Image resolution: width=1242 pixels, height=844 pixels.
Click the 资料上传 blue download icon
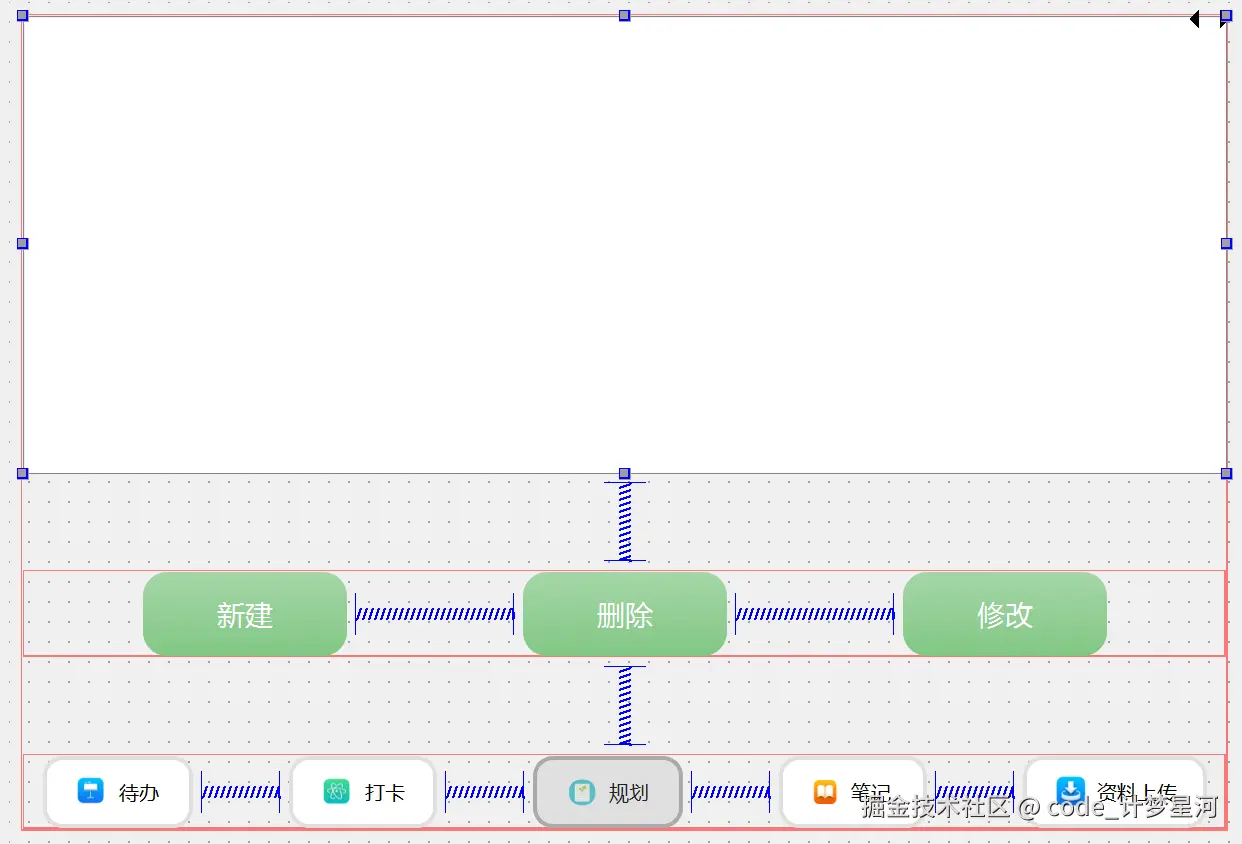click(1071, 791)
